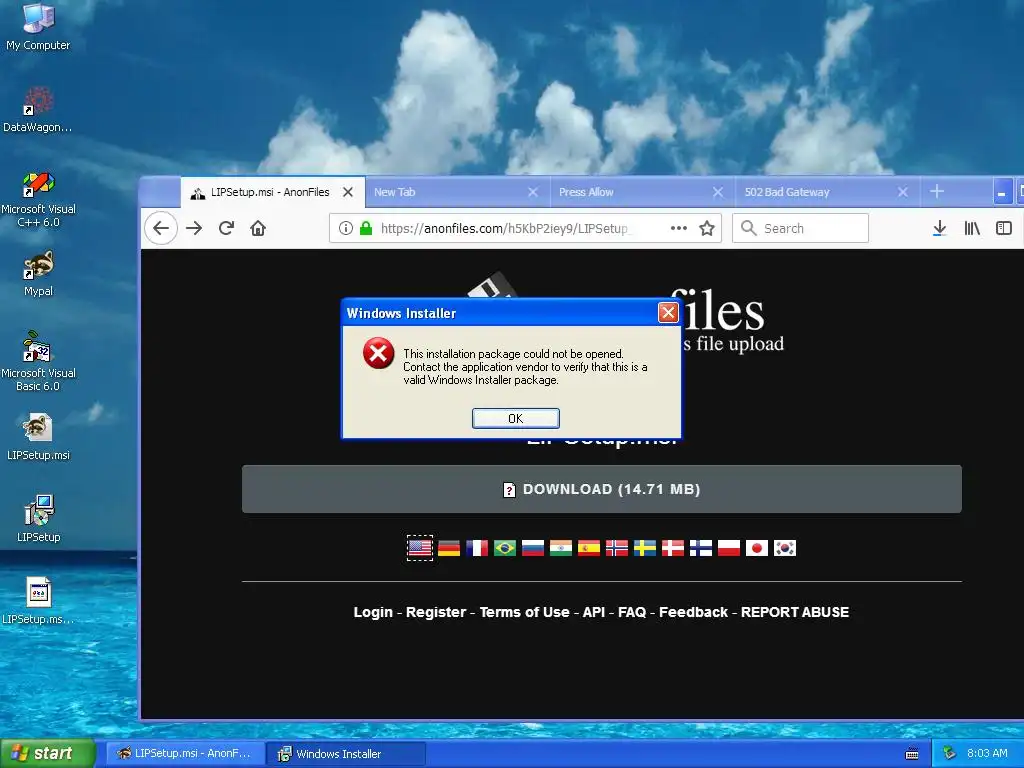The height and width of the screenshot is (768, 1024).
Task: Select the Swedish flag language
Action: click(645, 548)
